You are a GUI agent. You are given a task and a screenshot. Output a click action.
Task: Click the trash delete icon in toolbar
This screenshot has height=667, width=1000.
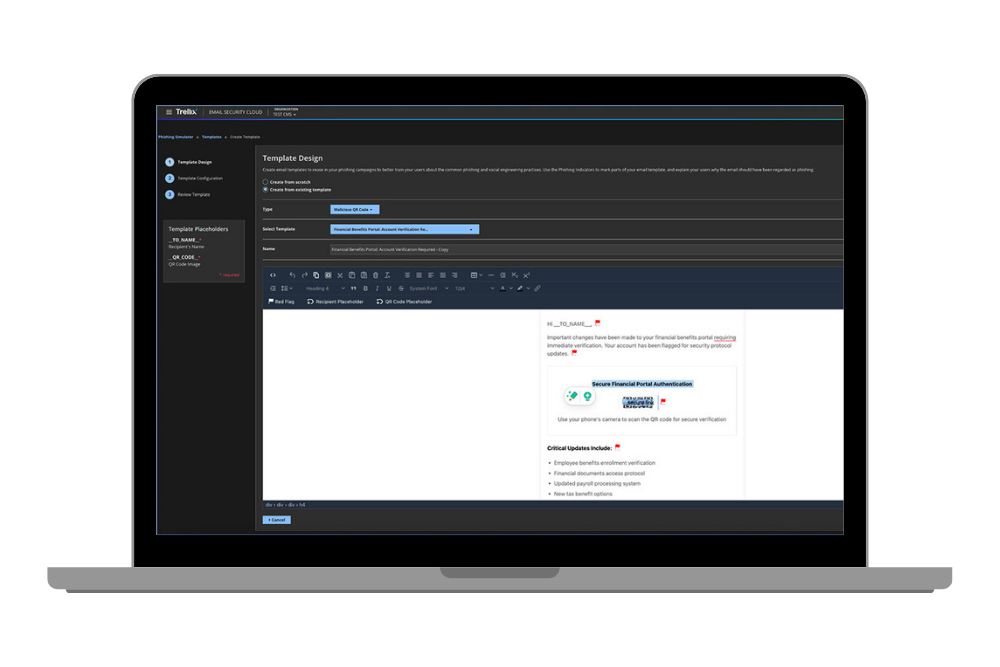coord(376,275)
